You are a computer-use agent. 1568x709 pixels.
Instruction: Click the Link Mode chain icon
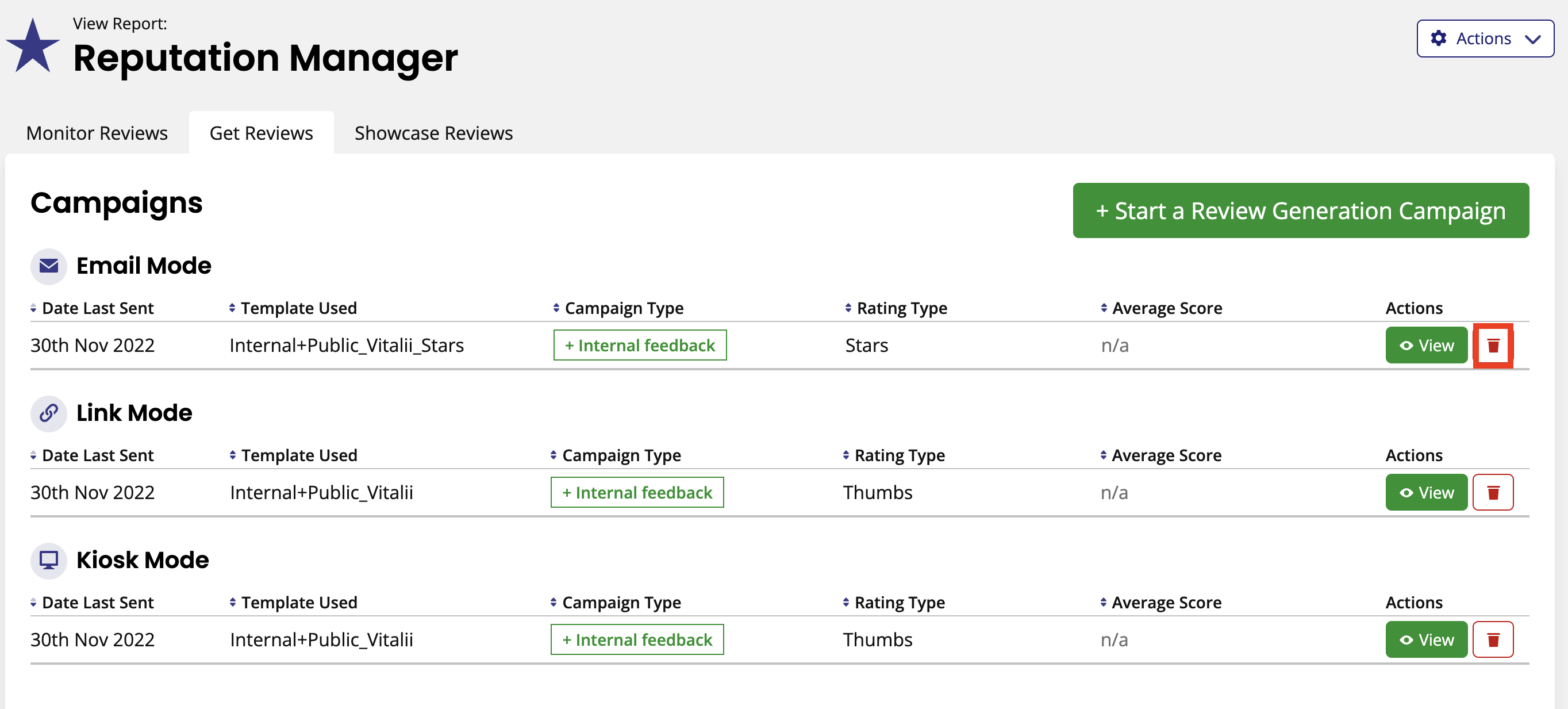[x=49, y=413]
